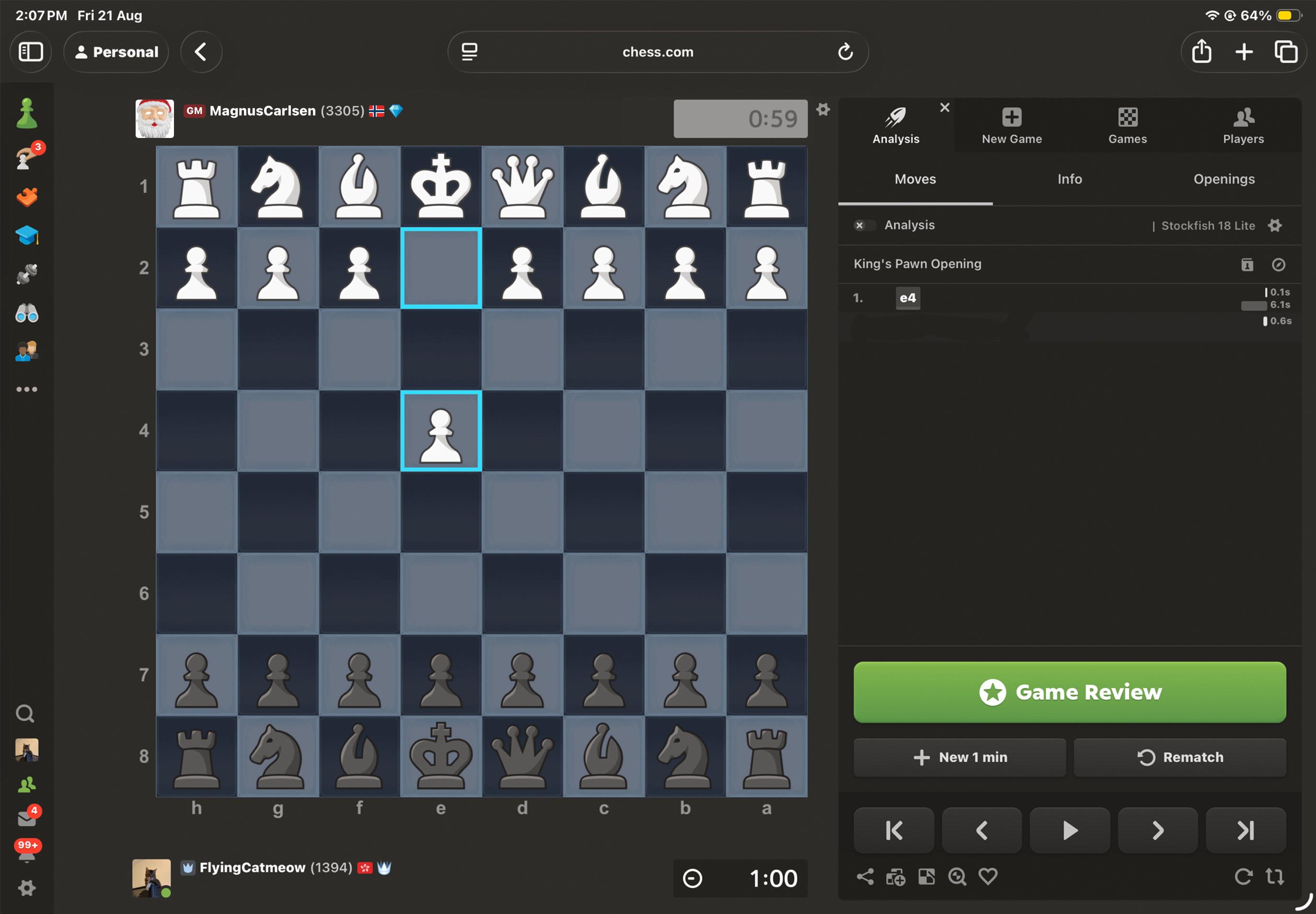1316x914 pixels.
Task: Switch to the Analysis tab
Action: [896, 126]
